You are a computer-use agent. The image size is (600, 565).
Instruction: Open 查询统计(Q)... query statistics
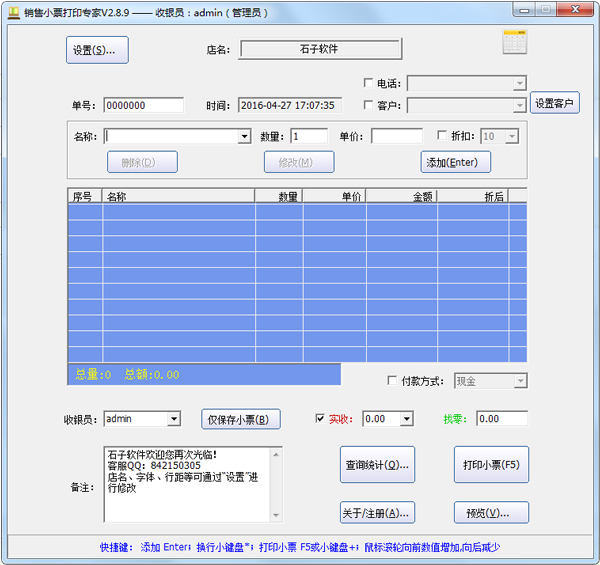pyautogui.click(x=377, y=465)
